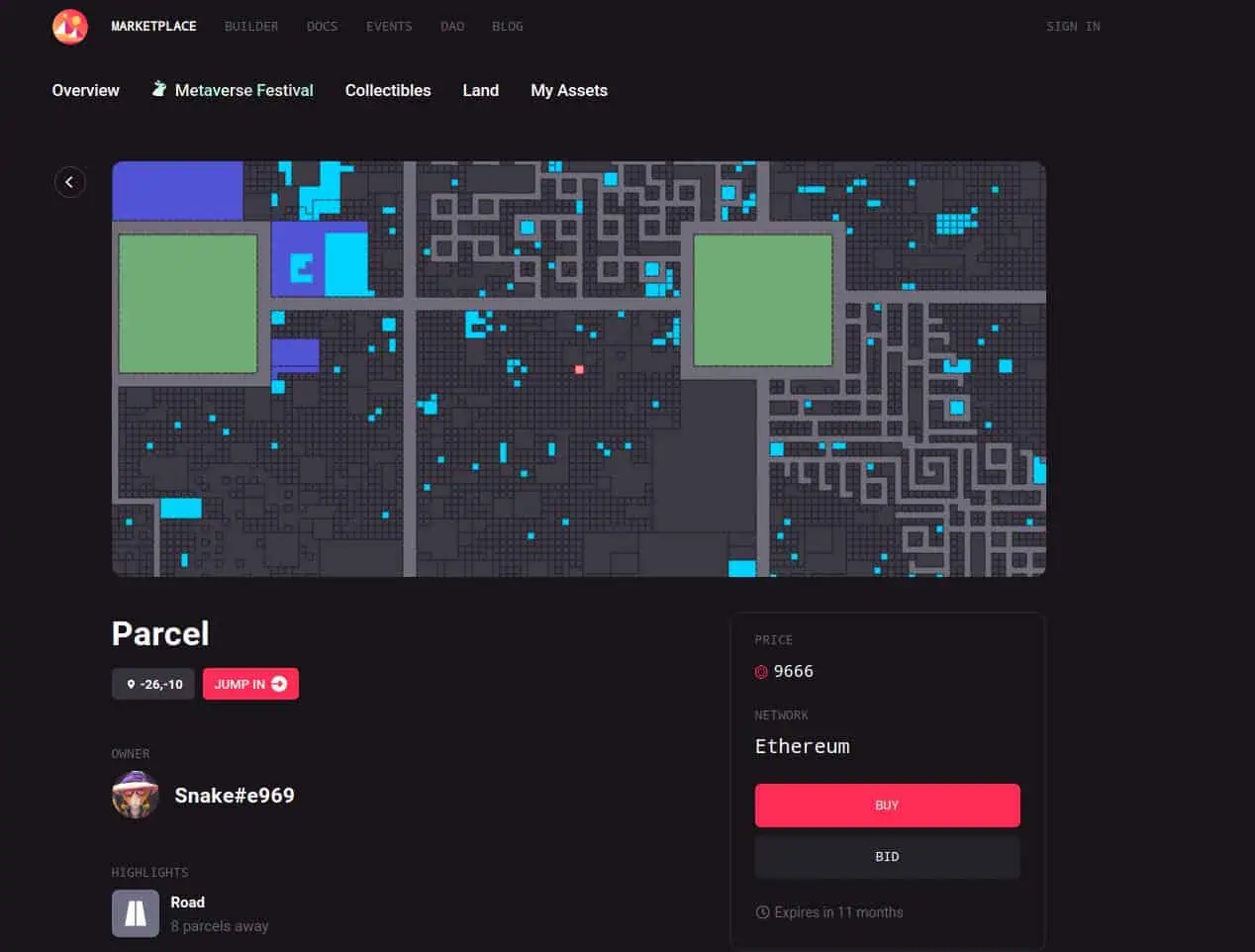
Task: Click the HIGHLIGHTS section label
Action: (x=149, y=873)
